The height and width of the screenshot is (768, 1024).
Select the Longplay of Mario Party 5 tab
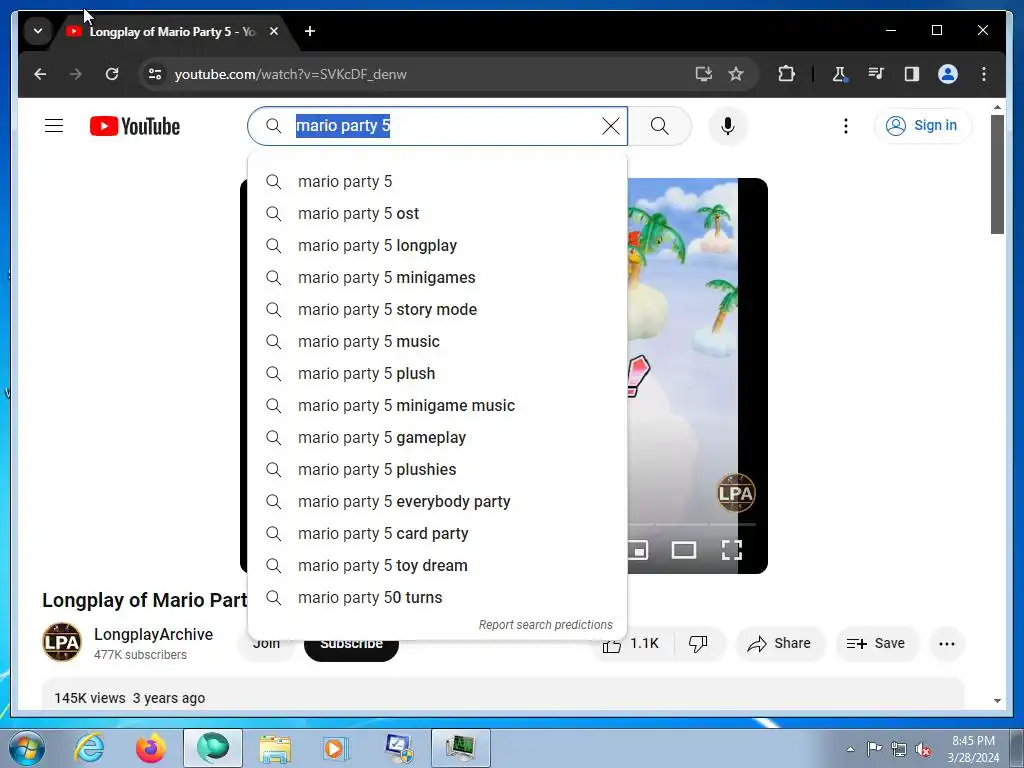(172, 31)
